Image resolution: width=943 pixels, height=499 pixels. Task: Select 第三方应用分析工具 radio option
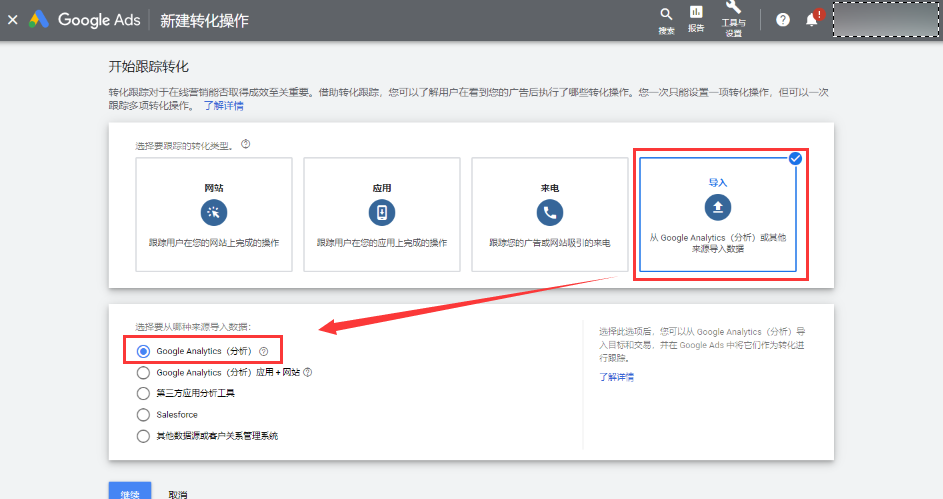point(143,394)
